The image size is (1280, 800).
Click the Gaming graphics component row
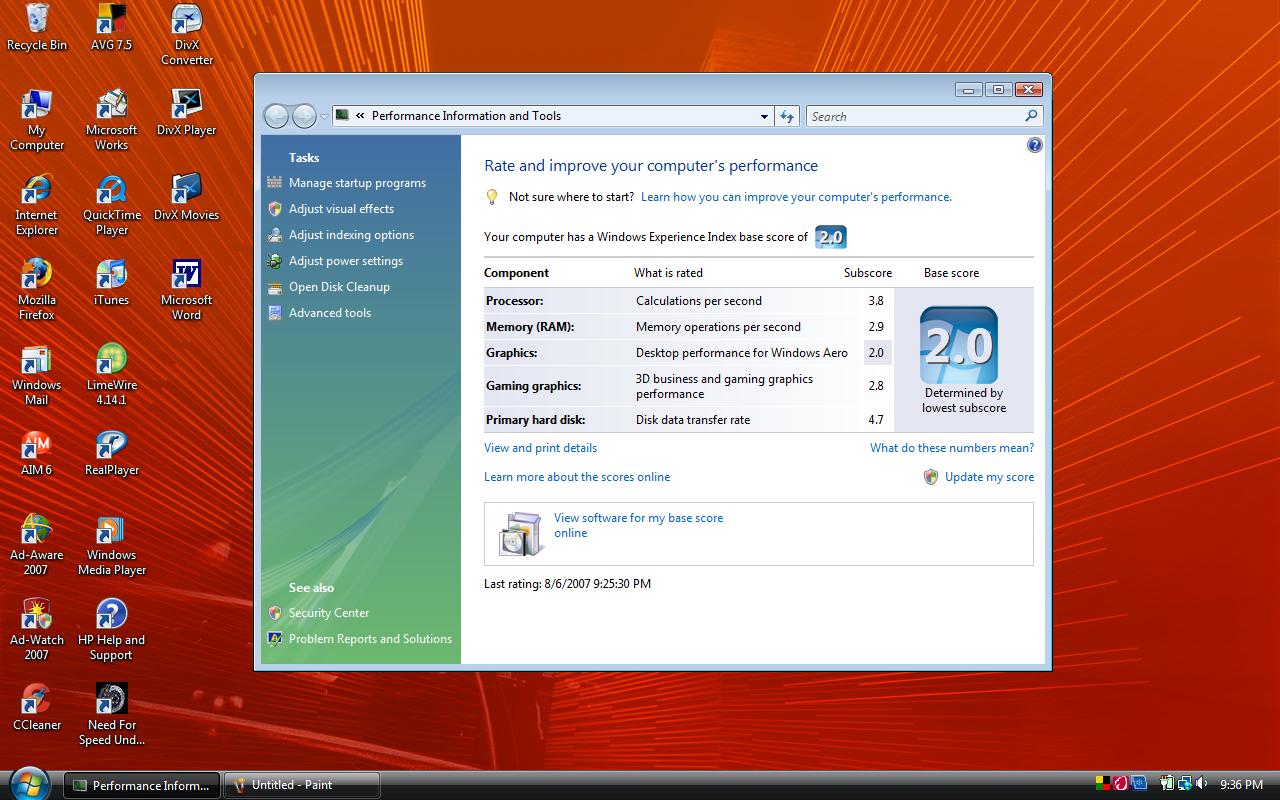689,386
